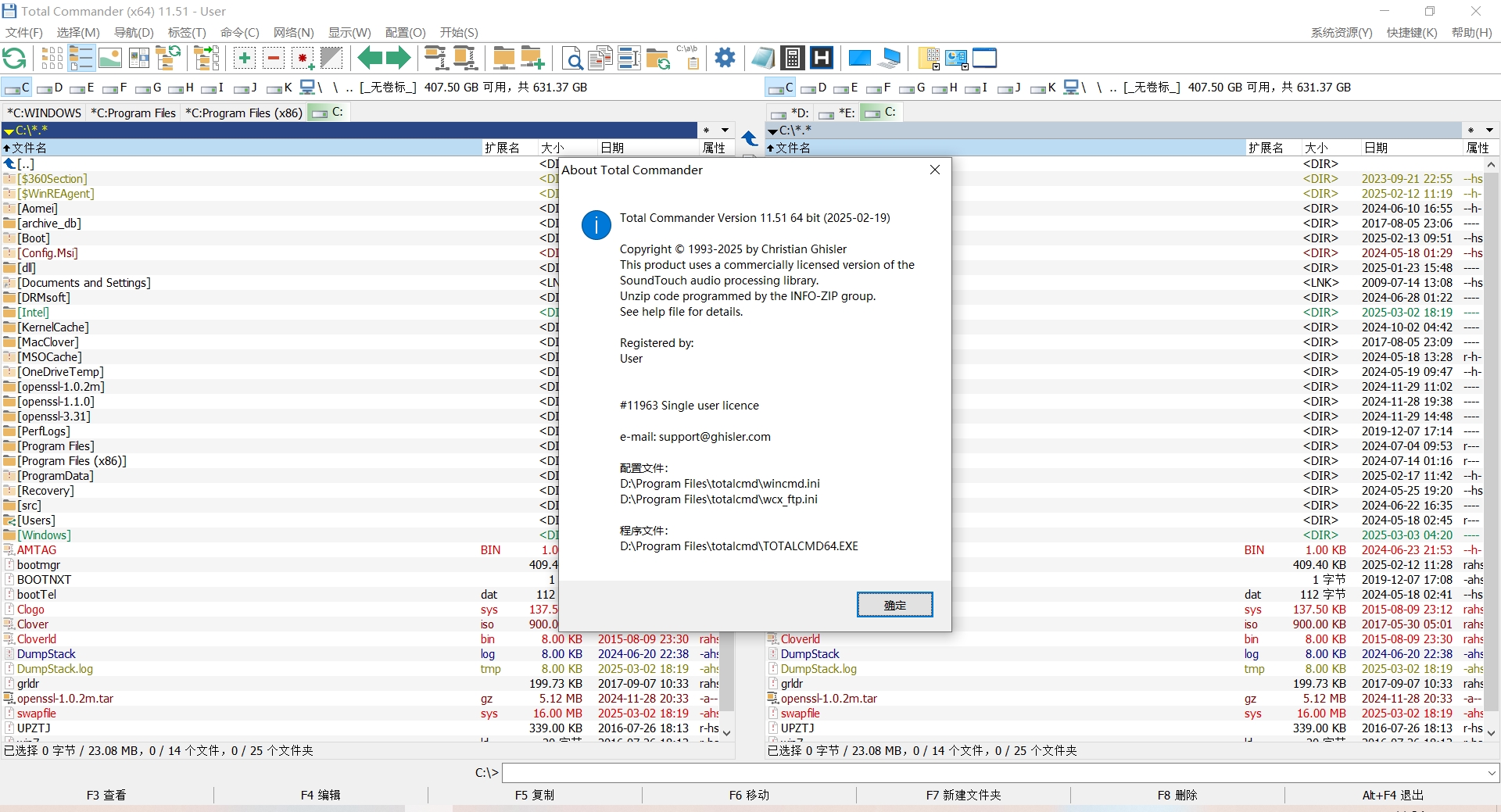1501x812 pixels.
Task: Click 确定 to close the About dialog
Action: point(894,605)
